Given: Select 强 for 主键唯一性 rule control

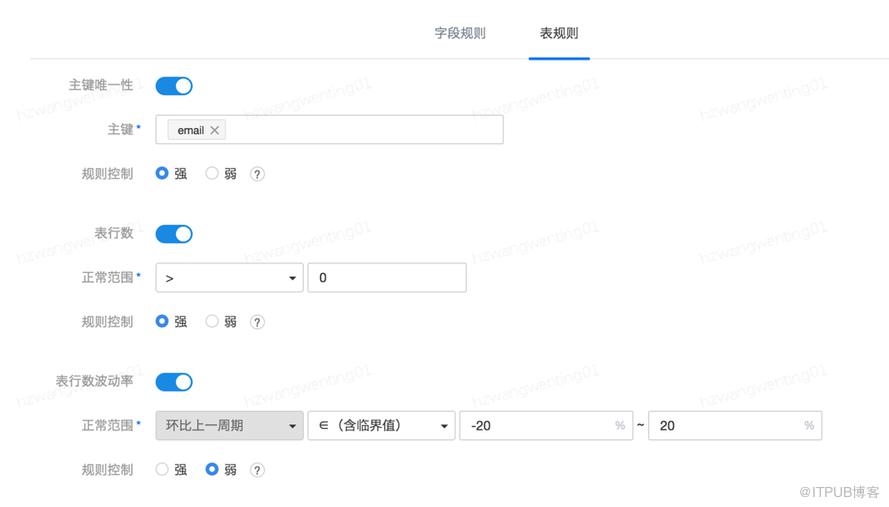Looking at the screenshot, I should 162,173.
